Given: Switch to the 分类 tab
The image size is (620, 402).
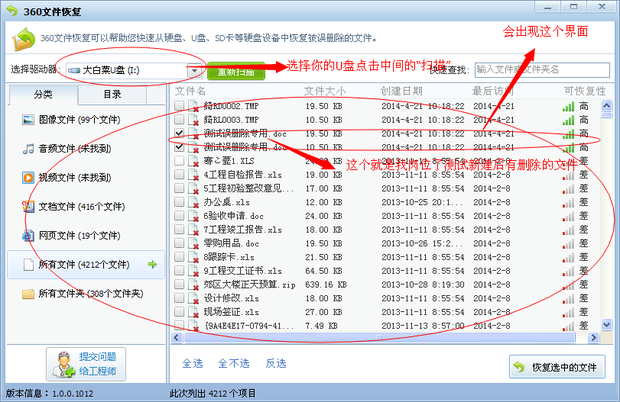Looking at the screenshot, I should [43, 94].
